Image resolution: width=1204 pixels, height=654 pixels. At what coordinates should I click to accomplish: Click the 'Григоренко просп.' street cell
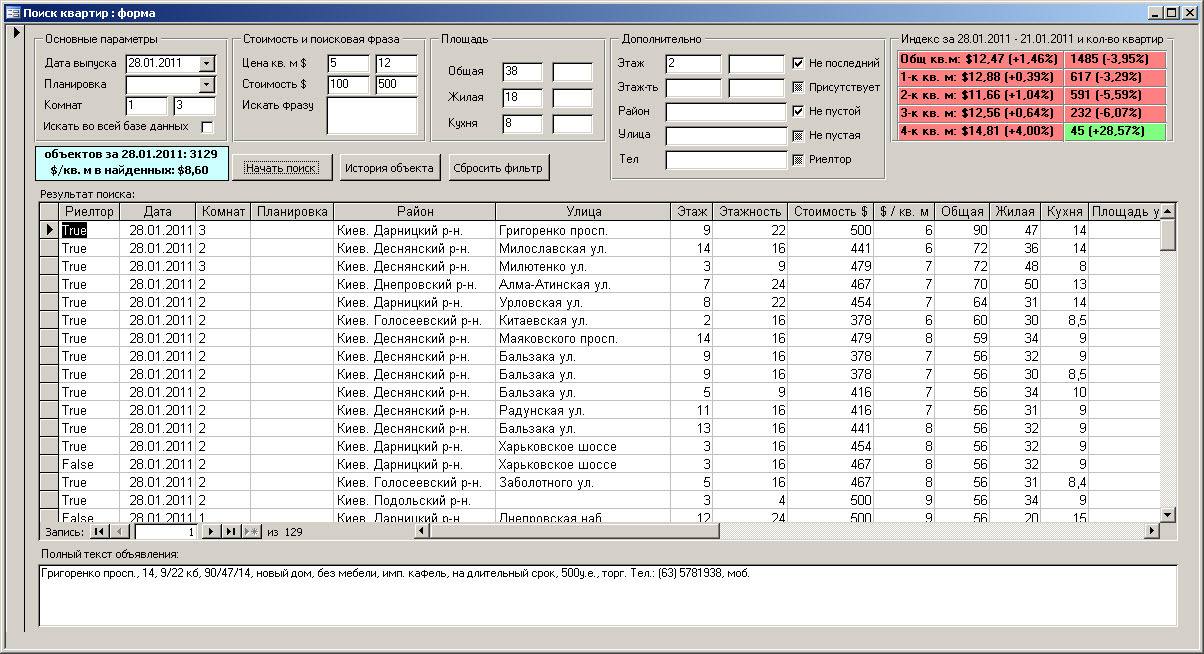click(583, 230)
